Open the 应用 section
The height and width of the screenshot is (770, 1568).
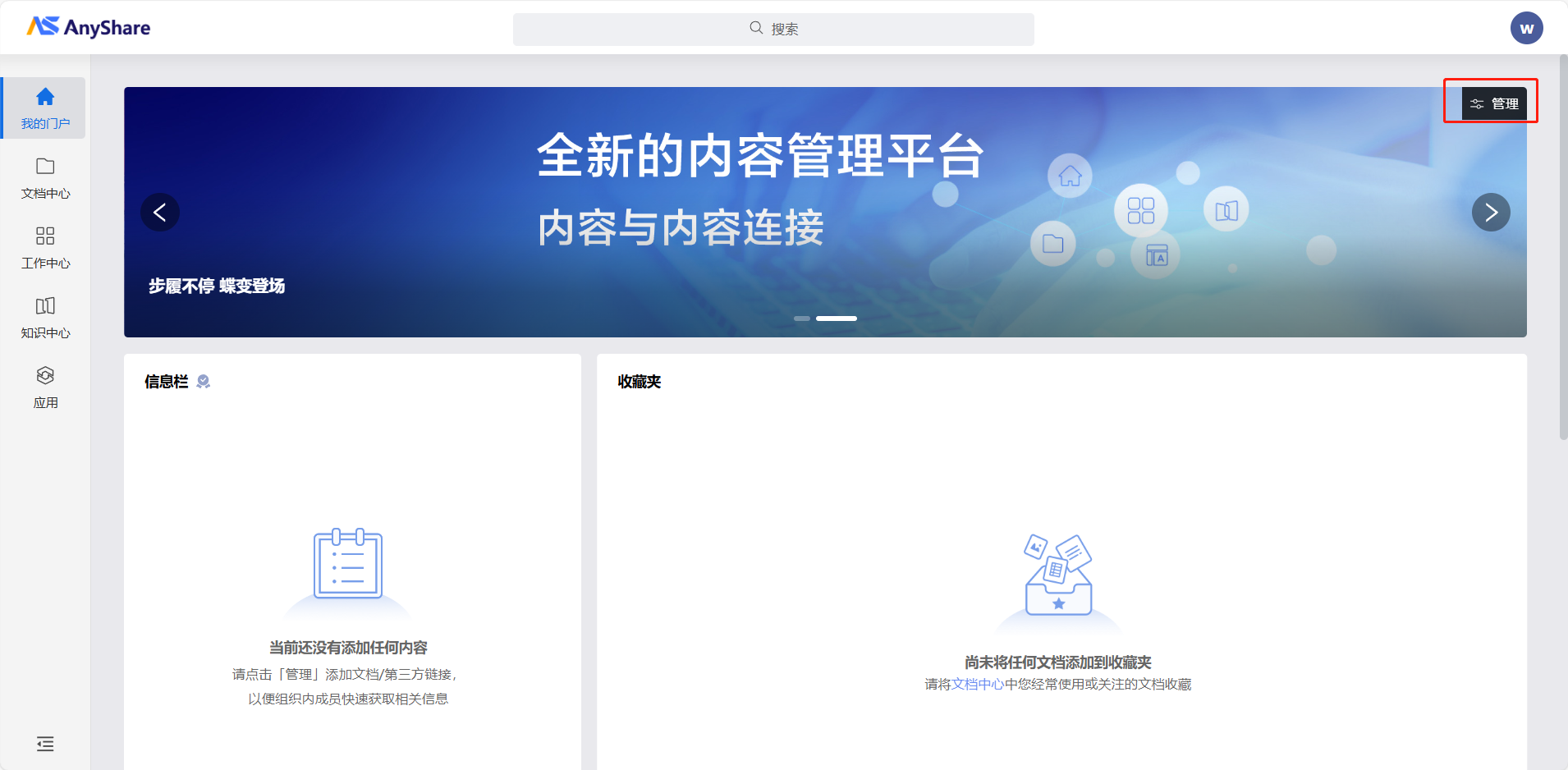tap(45, 387)
